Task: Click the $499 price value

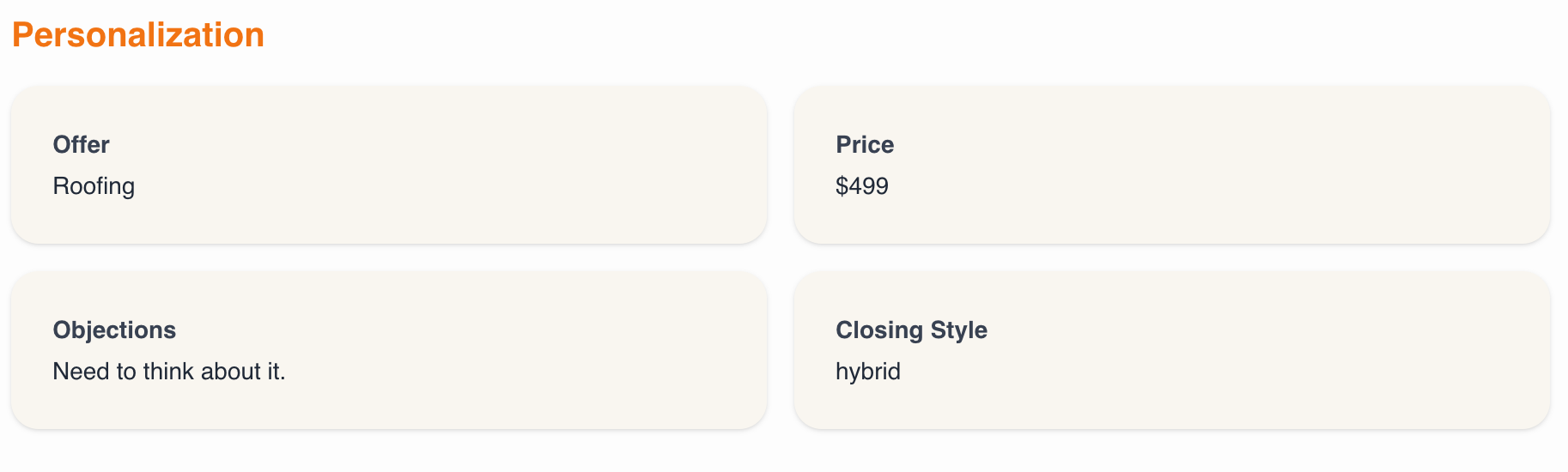Action: pos(862,186)
